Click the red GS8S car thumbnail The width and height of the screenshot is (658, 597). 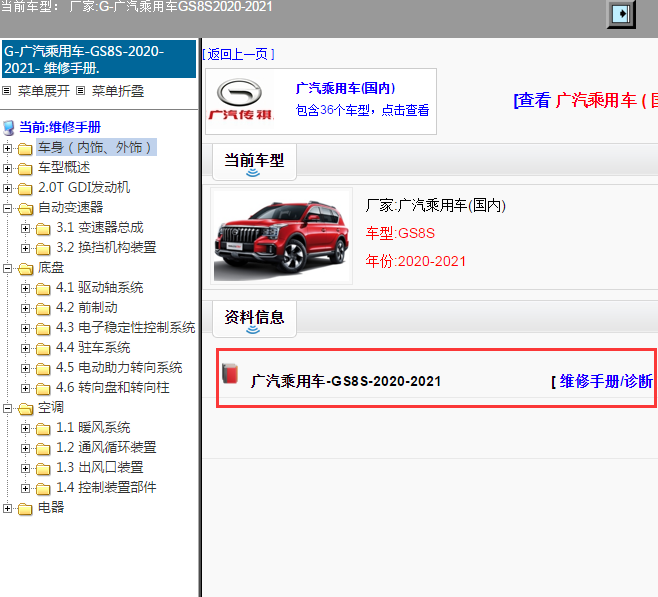[281, 237]
